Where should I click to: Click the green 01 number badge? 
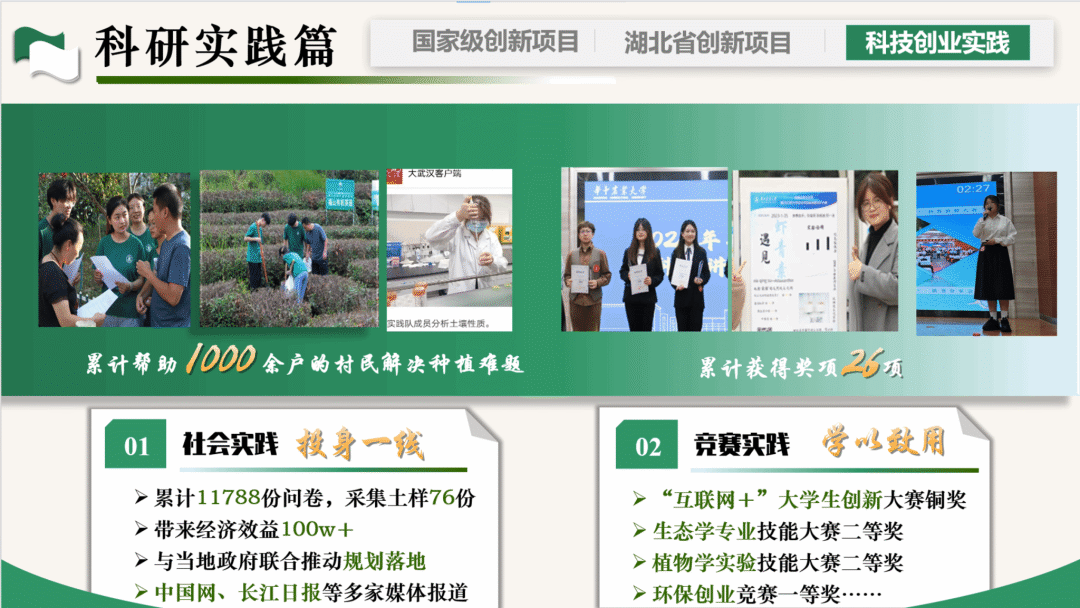(x=136, y=447)
